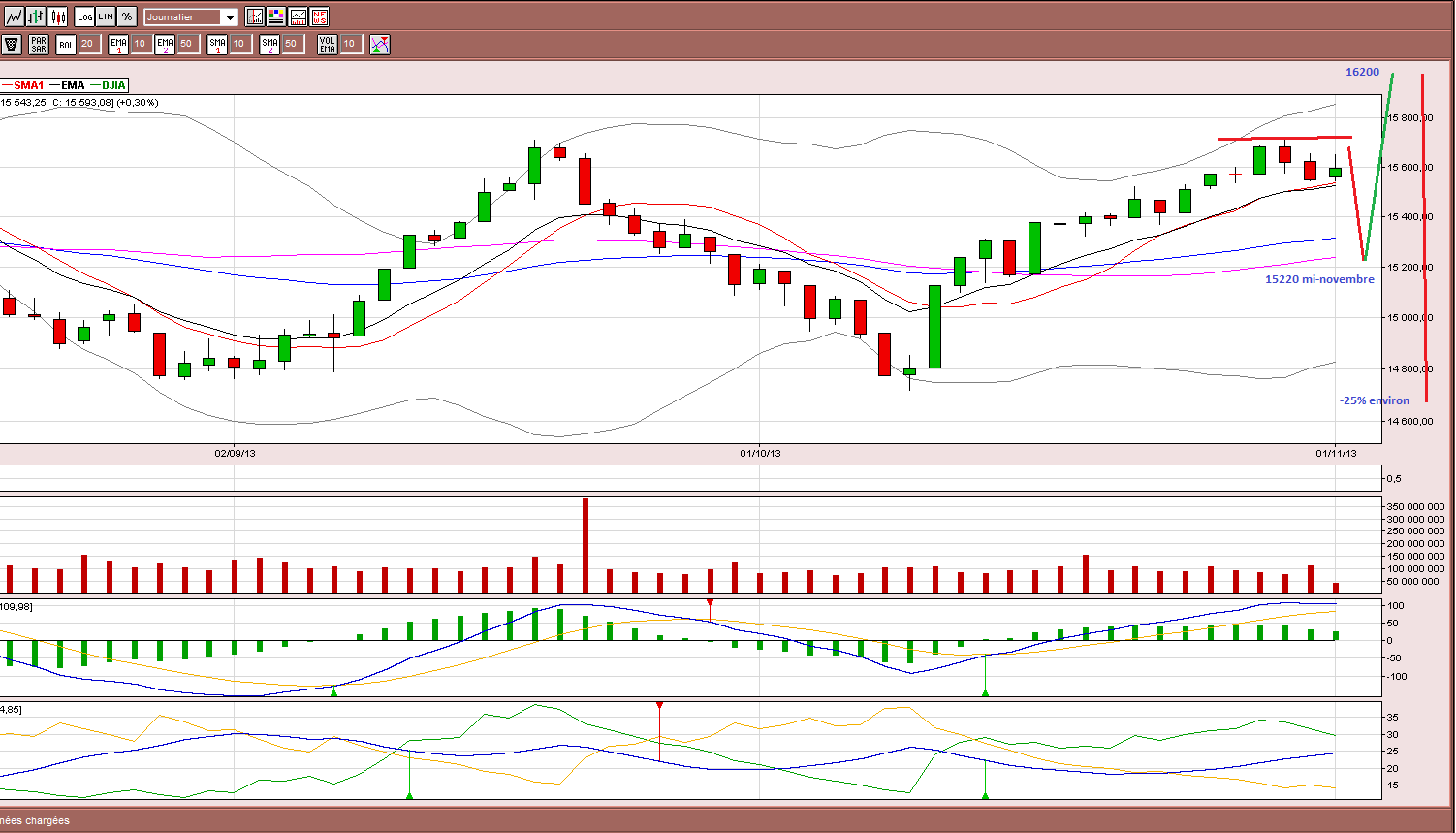This screenshot has height=833, width=1456.
Task: Switch to line chart display
Action: (x=14, y=16)
